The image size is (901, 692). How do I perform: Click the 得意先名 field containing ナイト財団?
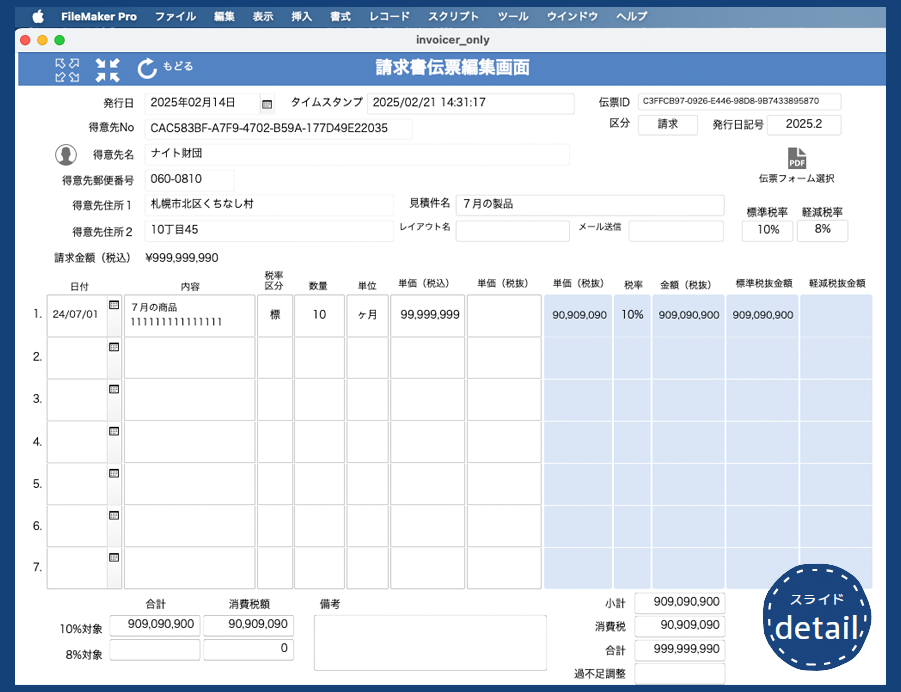coord(357,154)
